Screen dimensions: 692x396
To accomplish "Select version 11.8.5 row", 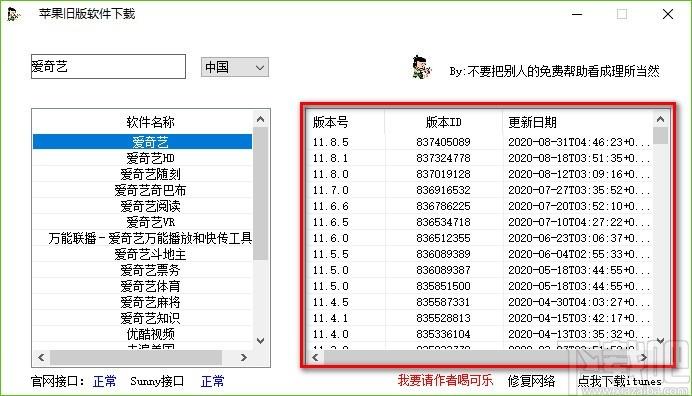I will coord(479,142).
